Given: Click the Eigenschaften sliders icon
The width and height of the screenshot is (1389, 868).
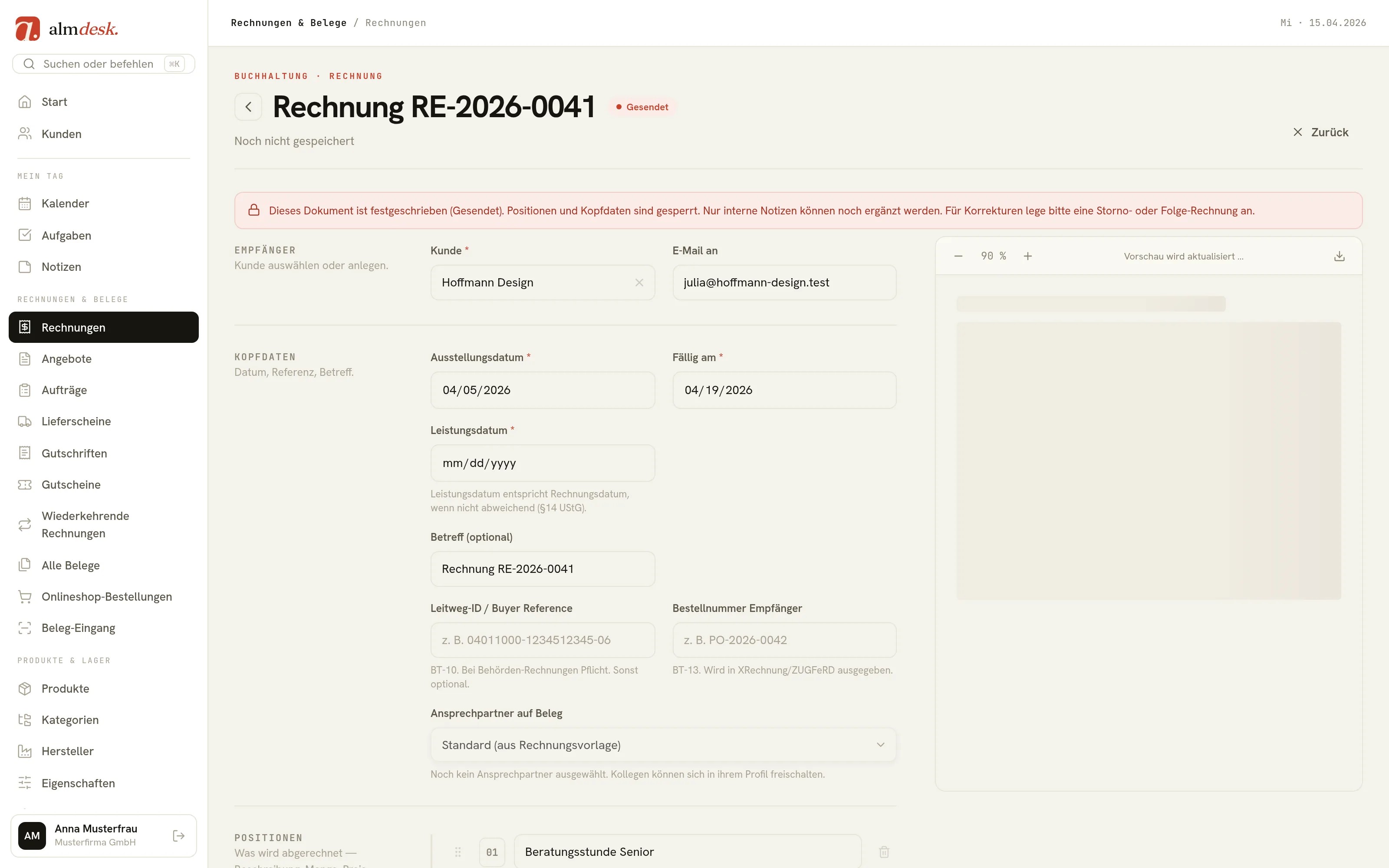Looking at the screenshot, I should [x=25, y=783].
